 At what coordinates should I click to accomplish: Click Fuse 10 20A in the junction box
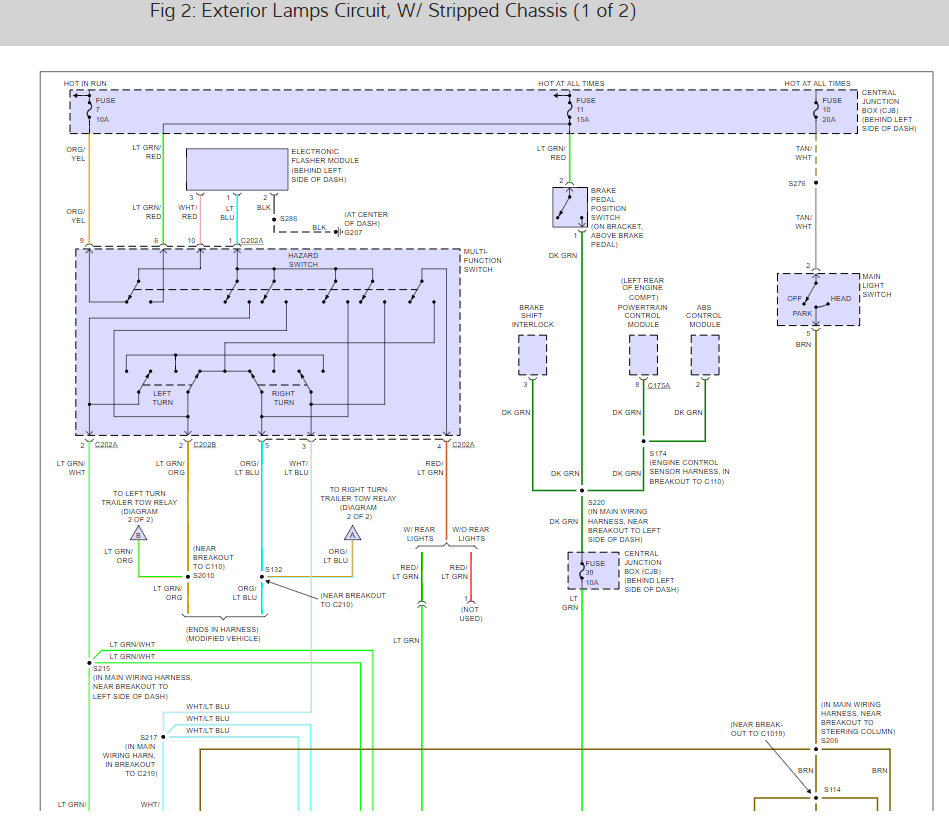coord(828,110)
